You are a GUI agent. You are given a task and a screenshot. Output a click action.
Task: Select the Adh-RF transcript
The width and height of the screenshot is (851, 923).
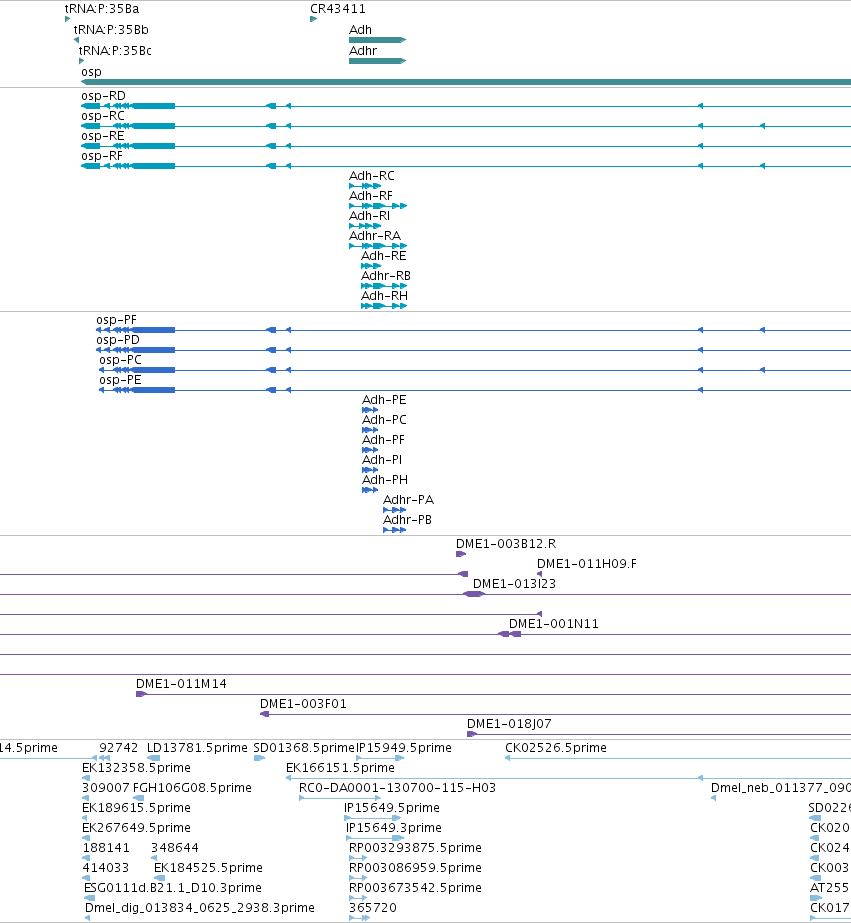pyautogui.click(x=378, y=206)
